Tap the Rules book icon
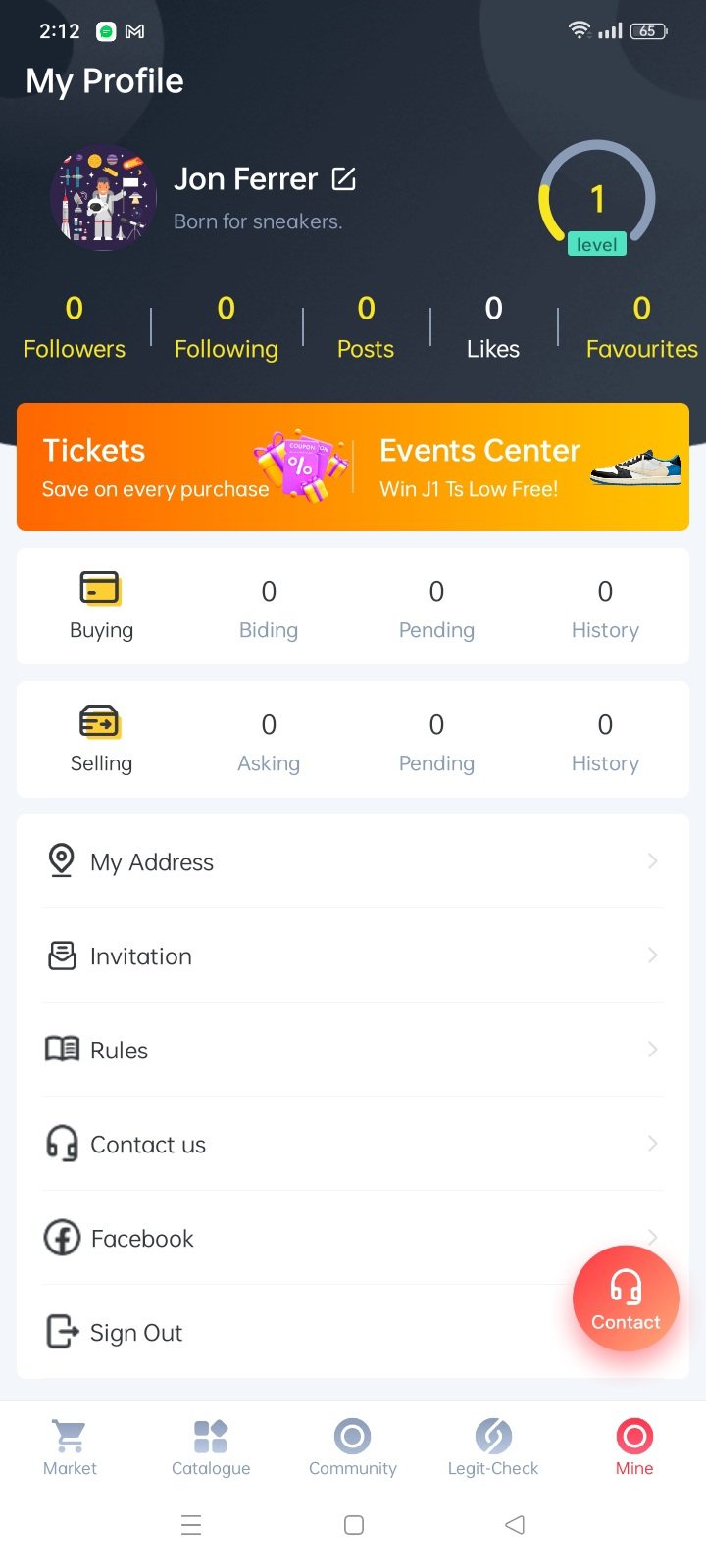The width and height of the screenshot is (706, 1568). 62,1050
